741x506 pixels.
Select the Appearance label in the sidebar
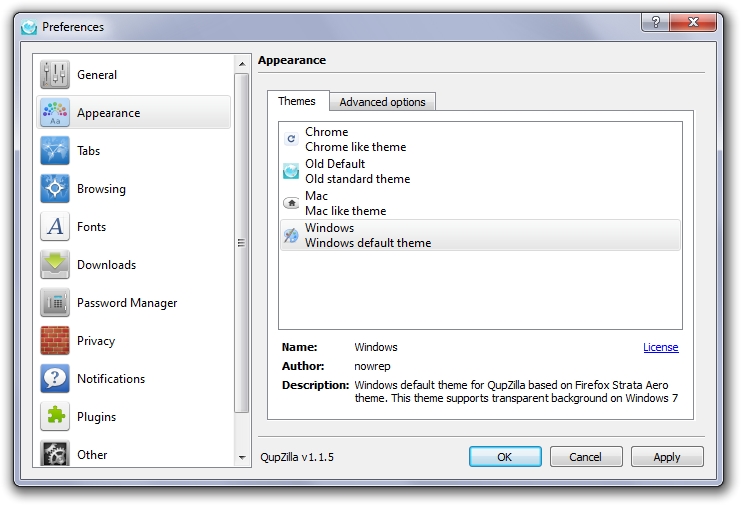(x=109, y=113)
